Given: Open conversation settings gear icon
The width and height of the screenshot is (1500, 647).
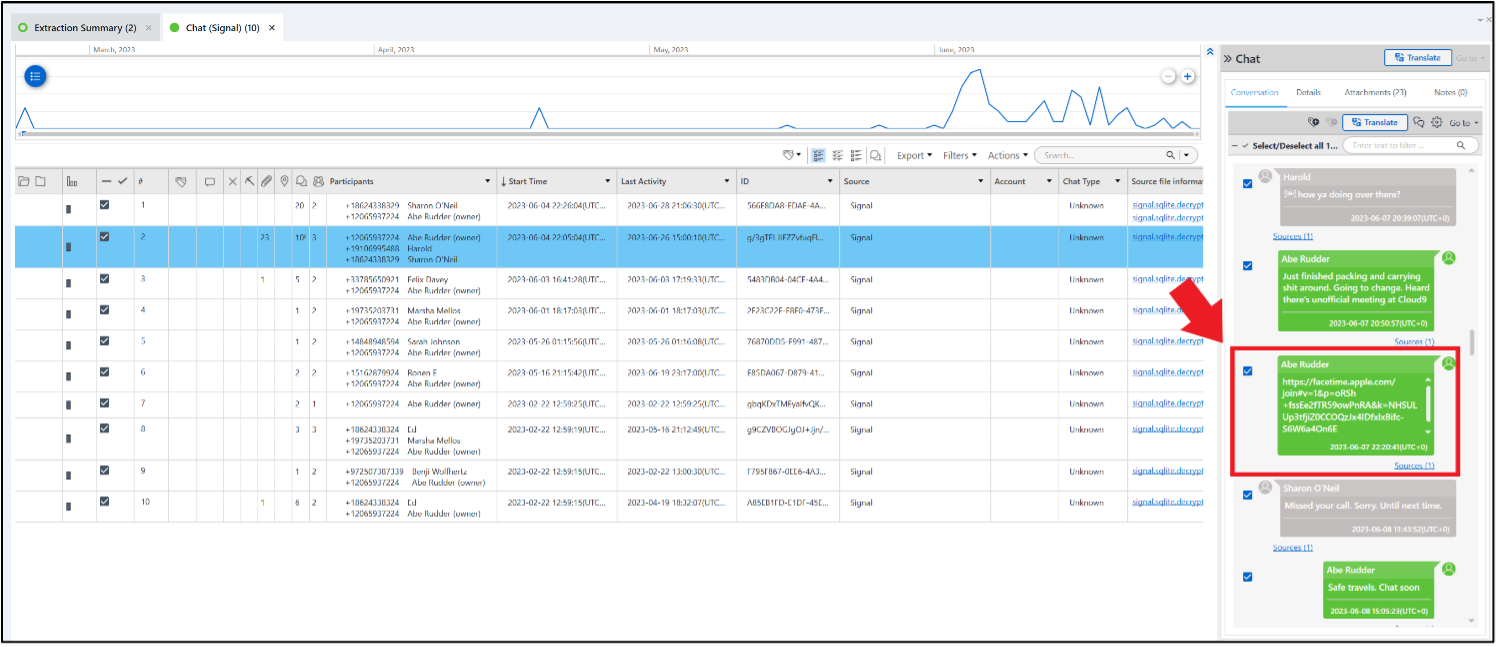Looking at the screenshot, I should (x=1436, y=122).
